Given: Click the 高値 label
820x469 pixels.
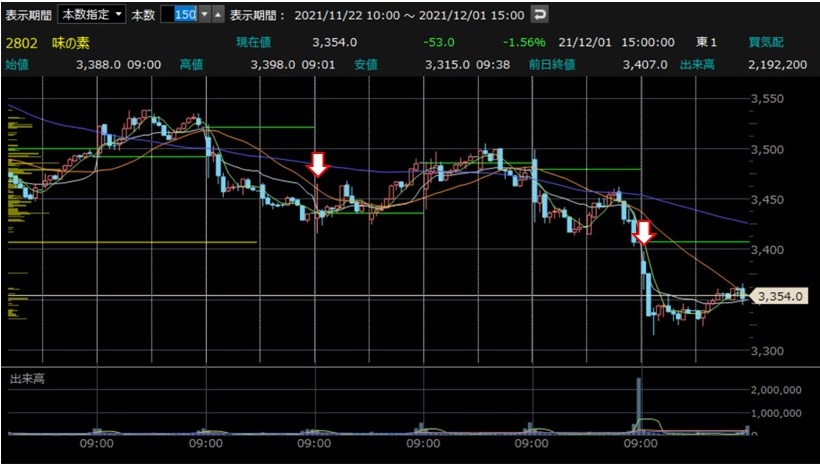Looking at the screenshot, I should (191, 65).
